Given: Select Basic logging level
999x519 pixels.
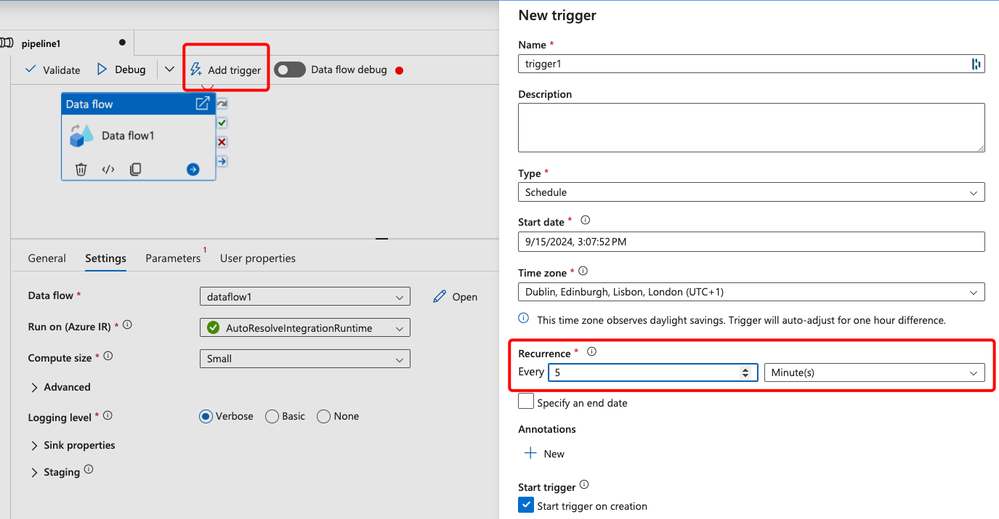Looking at the screenshot, I should coord(272,416).
